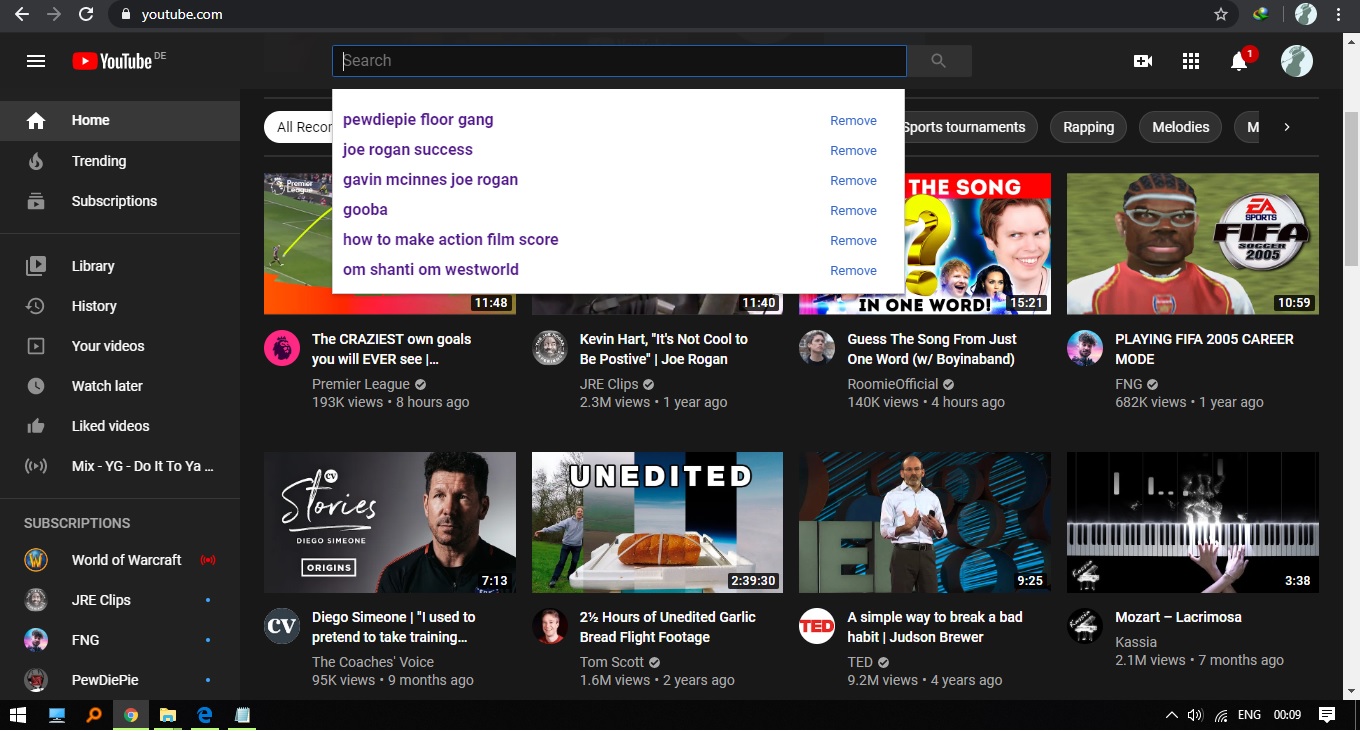Choose the "pewdiepie floor gang" suggestion
This screenshot has width=1360, height=731.
418,120
